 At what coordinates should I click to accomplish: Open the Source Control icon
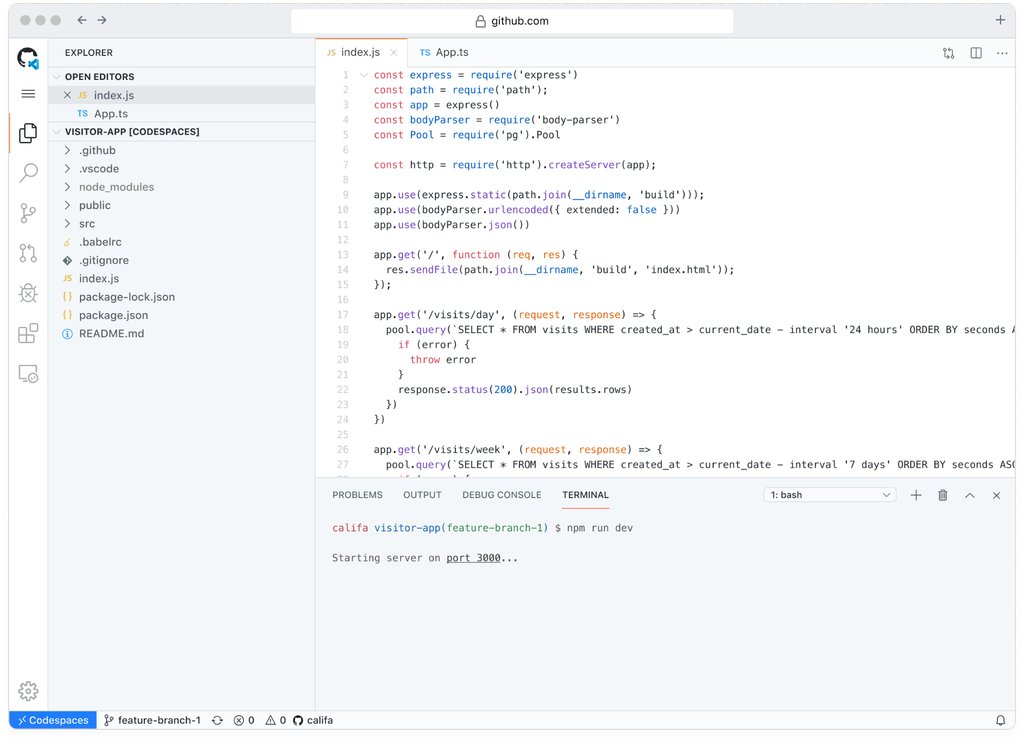(28, 213)
